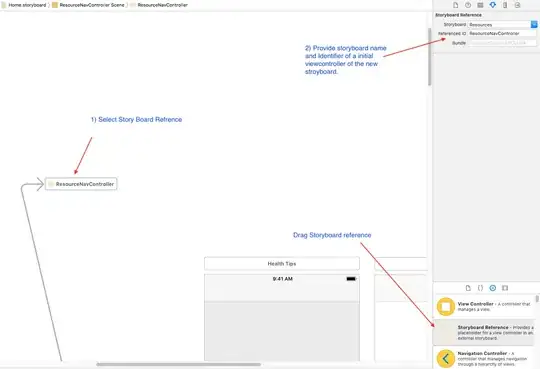Show the Code Snippet library
Image resolution: width=540 pixels, height=369 pixels.
pyautogui.click(x=480, y=288)
